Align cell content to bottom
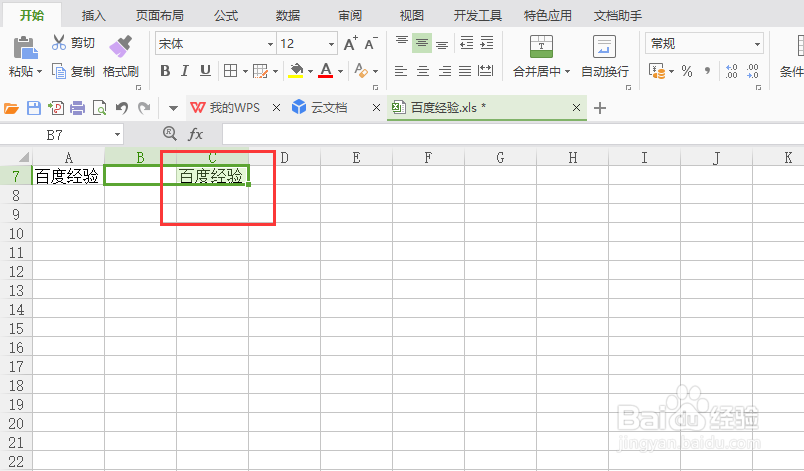 (x=442, y=43)
